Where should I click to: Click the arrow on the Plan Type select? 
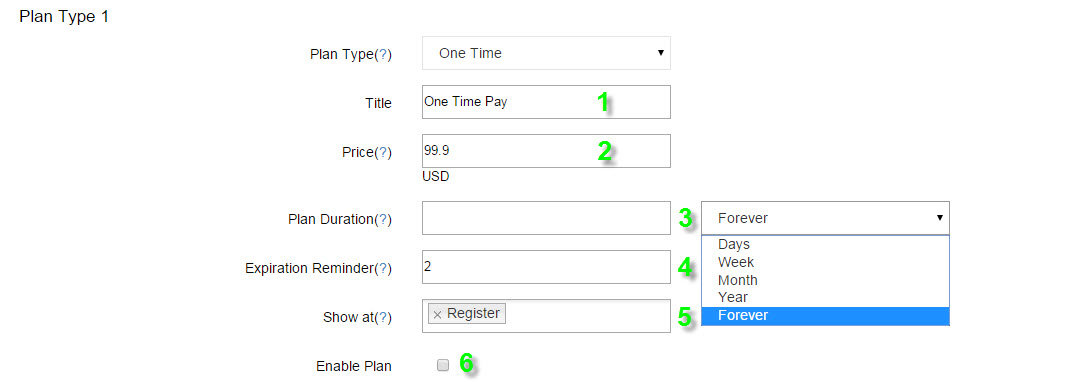tap(661, 53)
